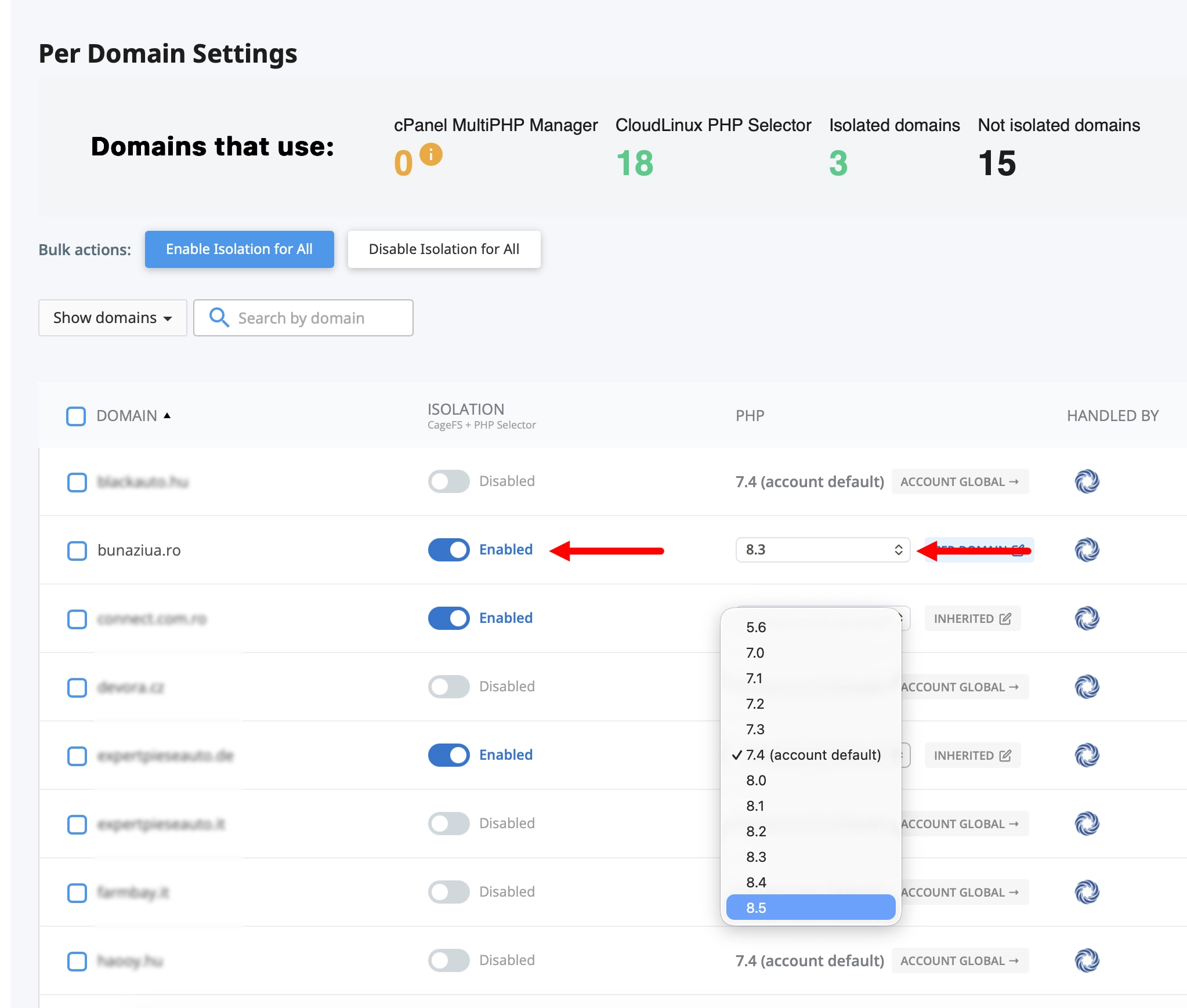The height and width of the screenshot is (1008, 1187).
Task: Click the search magnifier icon
Action: coord(219,317)
